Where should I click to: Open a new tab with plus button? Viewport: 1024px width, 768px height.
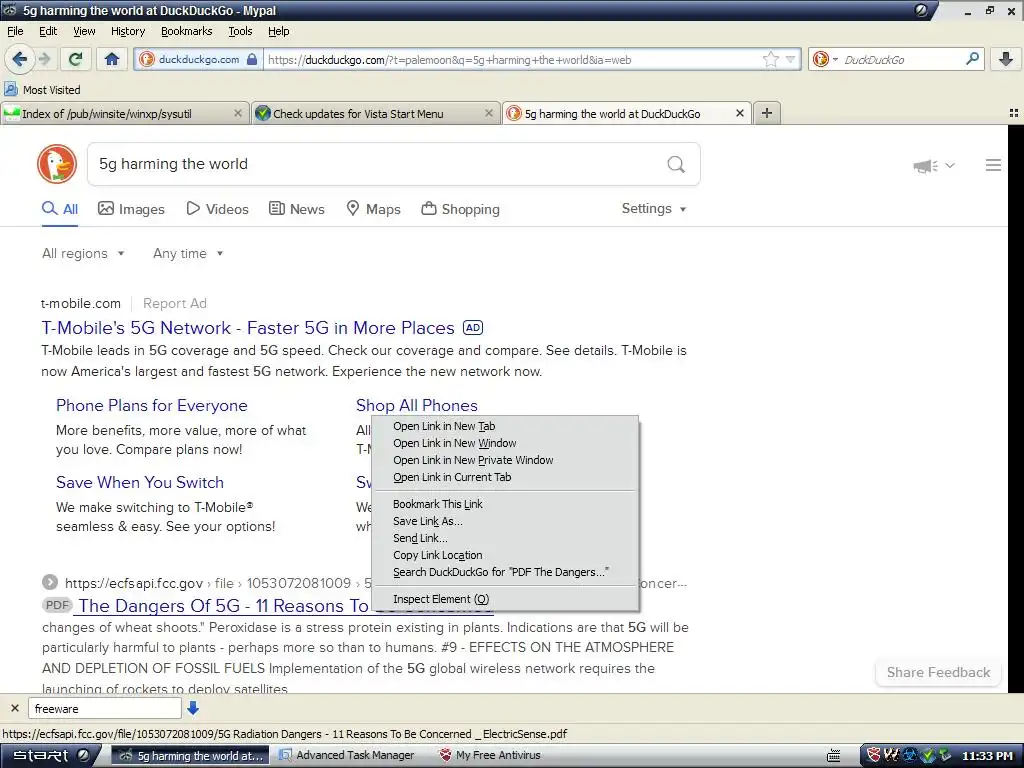click(767, 113)
